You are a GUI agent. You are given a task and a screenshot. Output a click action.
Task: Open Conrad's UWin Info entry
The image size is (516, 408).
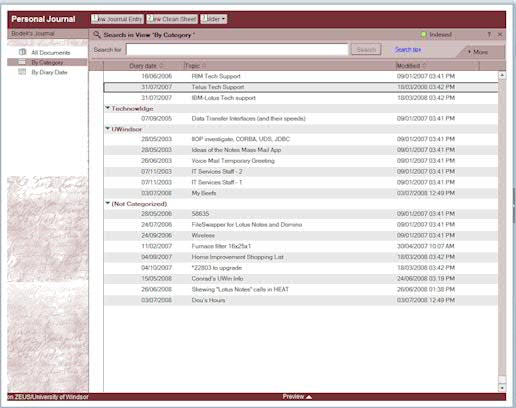coord(301,278)
